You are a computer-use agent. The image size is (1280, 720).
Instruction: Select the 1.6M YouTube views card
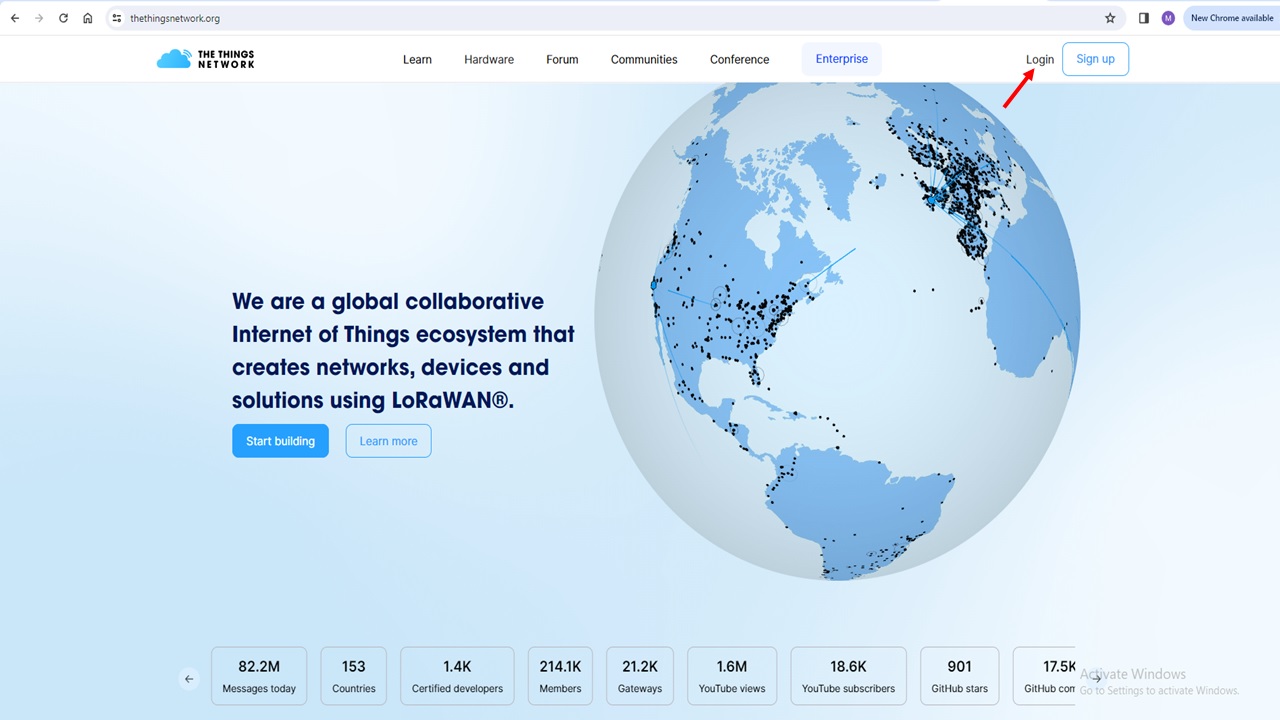(732, 676)
